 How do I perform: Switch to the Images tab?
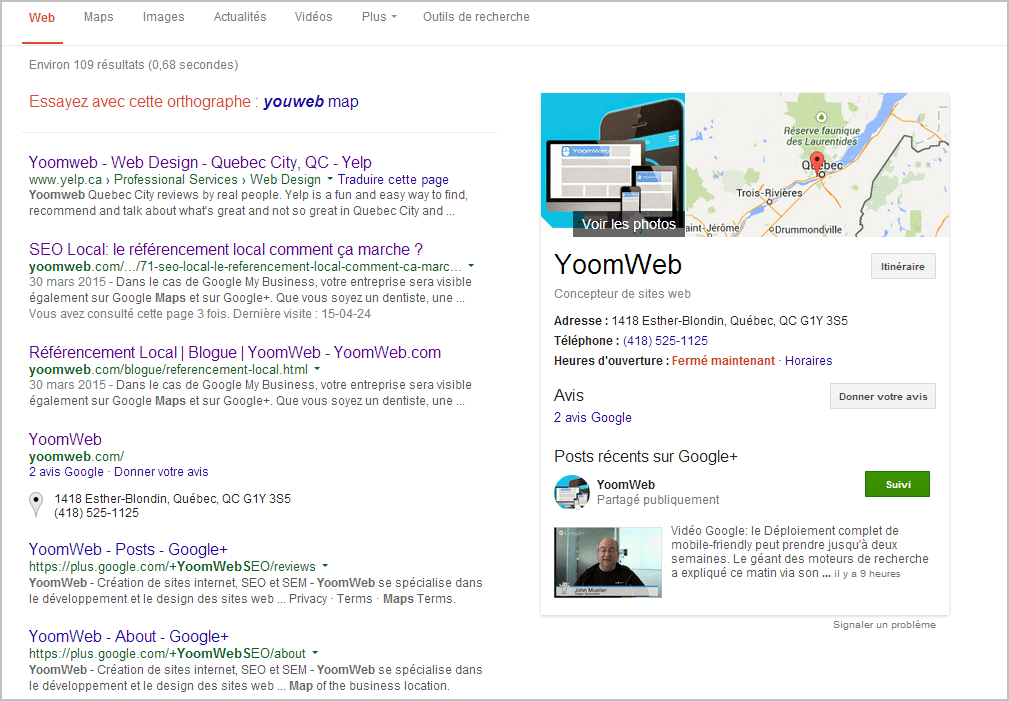(x=163, y=17)
